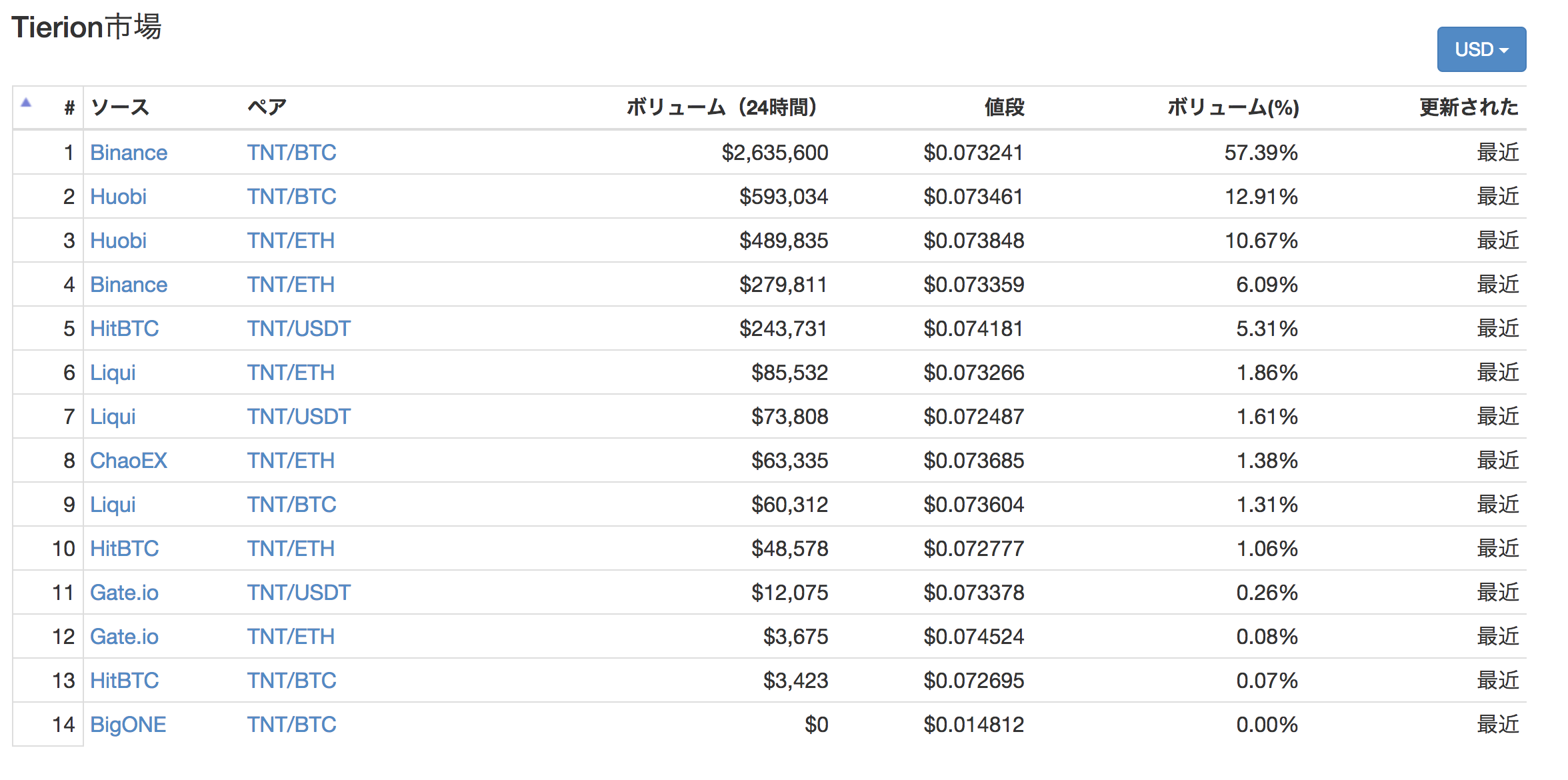Open the TNT/ETH pair in row 4
Viewport: 1568px width, 780px height.
pyautogui.click(x=291, y=285)
